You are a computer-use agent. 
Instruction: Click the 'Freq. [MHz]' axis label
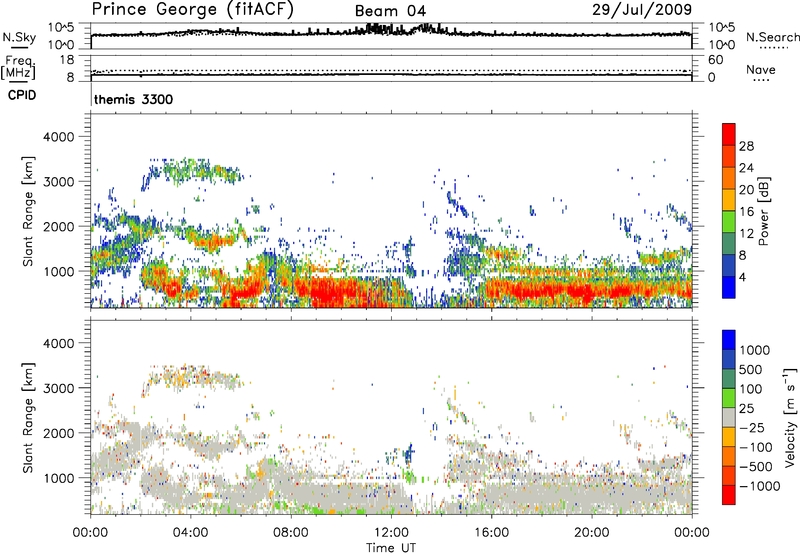(18, 67)
